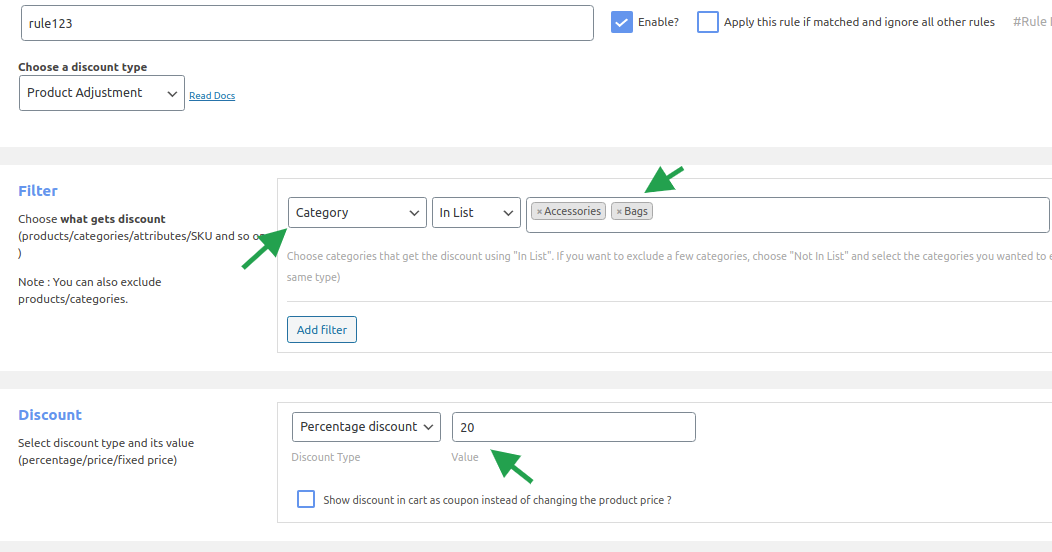Viewport: 1052px width, 552px height.
Task: Remove the Accessories category tag
Action: point(539,212)
